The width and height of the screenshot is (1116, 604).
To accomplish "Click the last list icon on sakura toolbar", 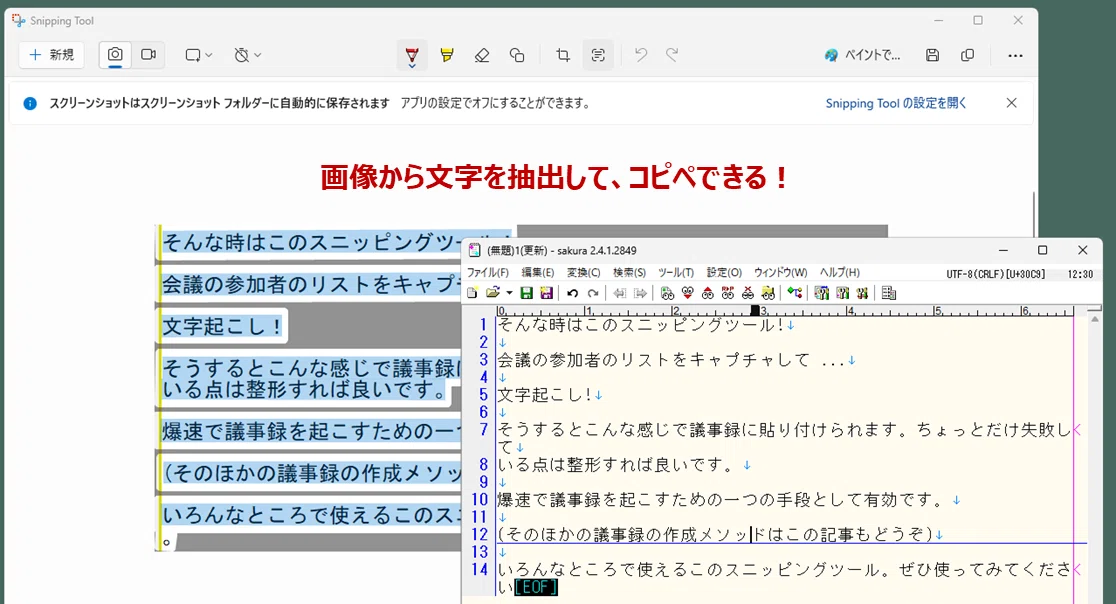I will 888,293.
